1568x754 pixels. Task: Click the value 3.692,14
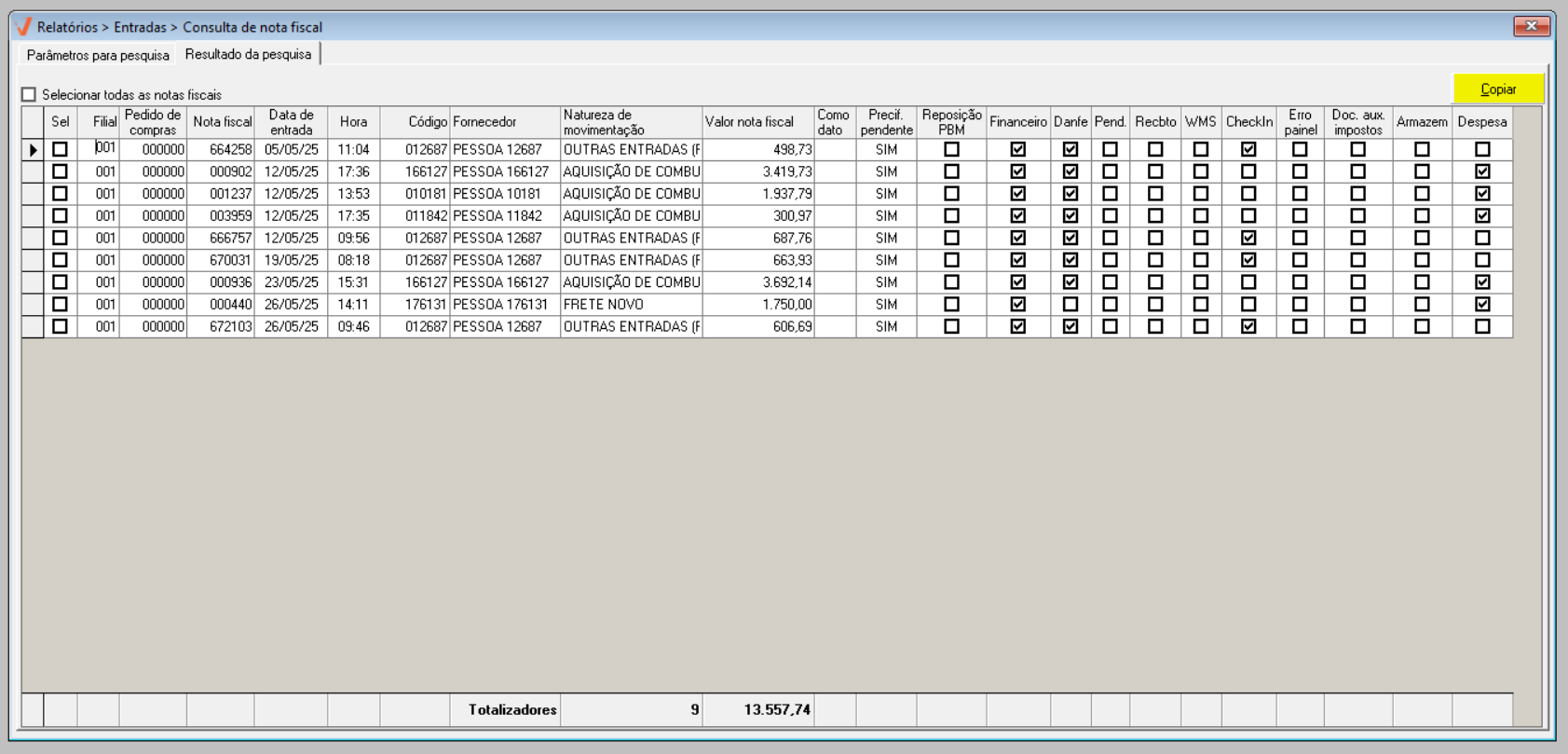coord(758,282)
